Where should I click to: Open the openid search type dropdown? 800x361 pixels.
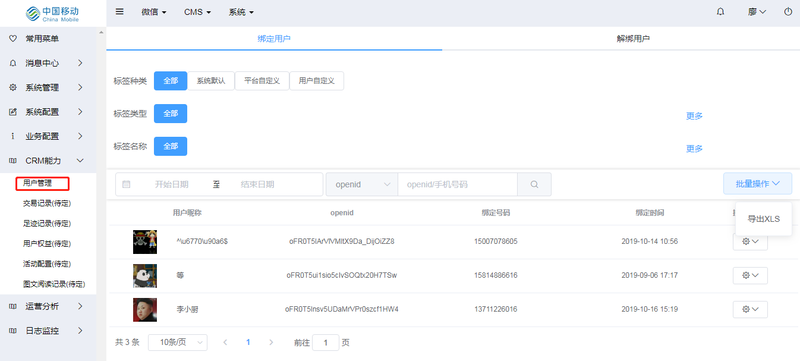pyautogui.click(x=362, y=185)
